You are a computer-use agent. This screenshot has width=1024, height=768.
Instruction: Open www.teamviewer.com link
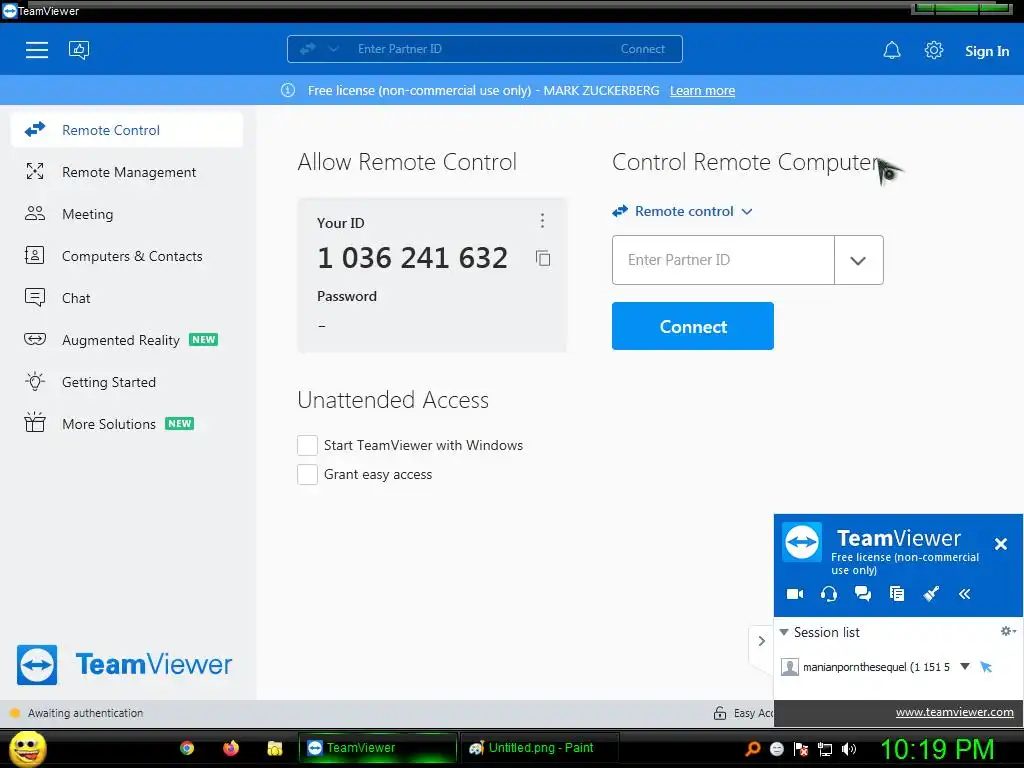tap(954, 712)
